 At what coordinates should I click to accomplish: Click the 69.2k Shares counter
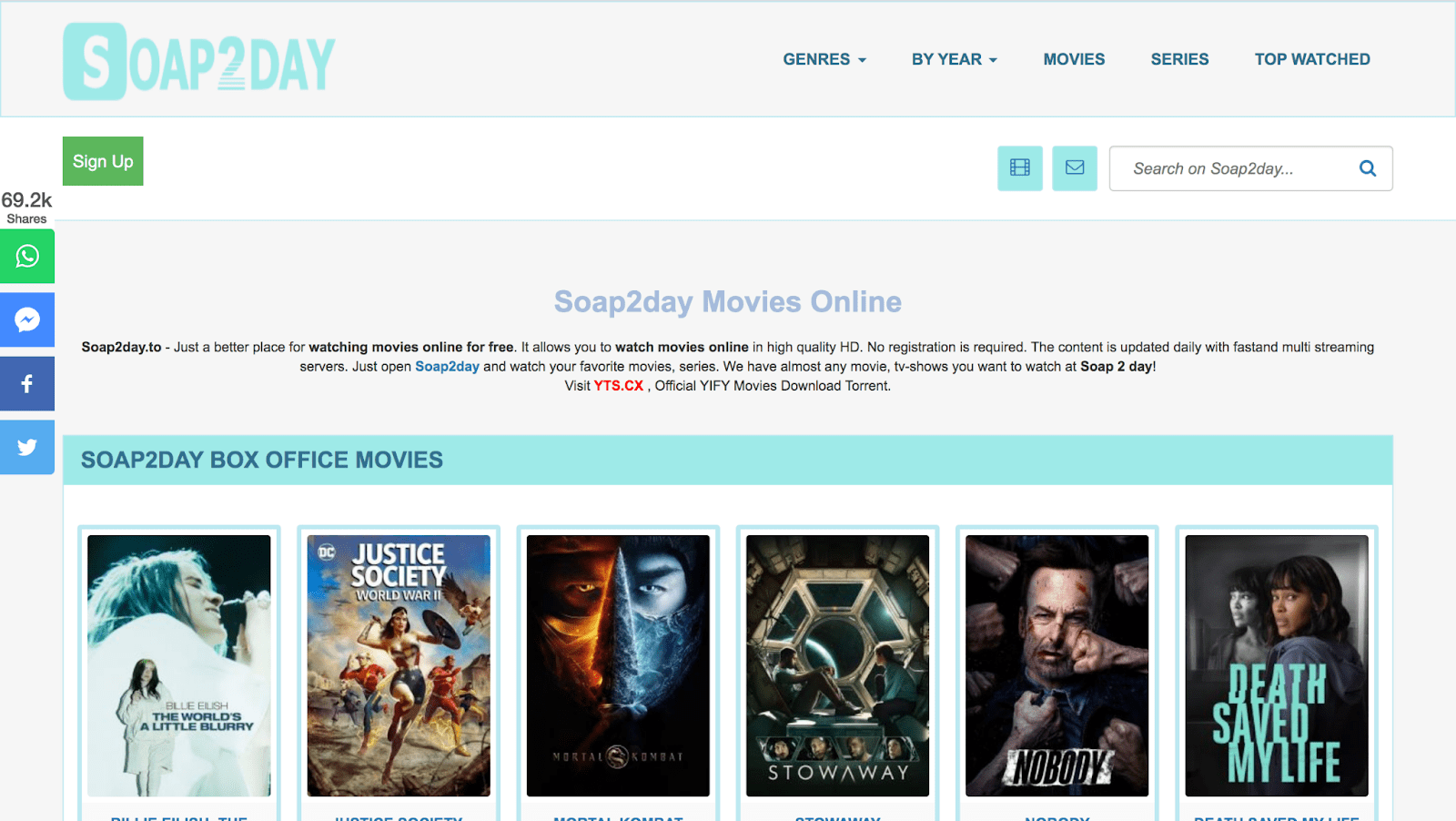tap(26, 207)
